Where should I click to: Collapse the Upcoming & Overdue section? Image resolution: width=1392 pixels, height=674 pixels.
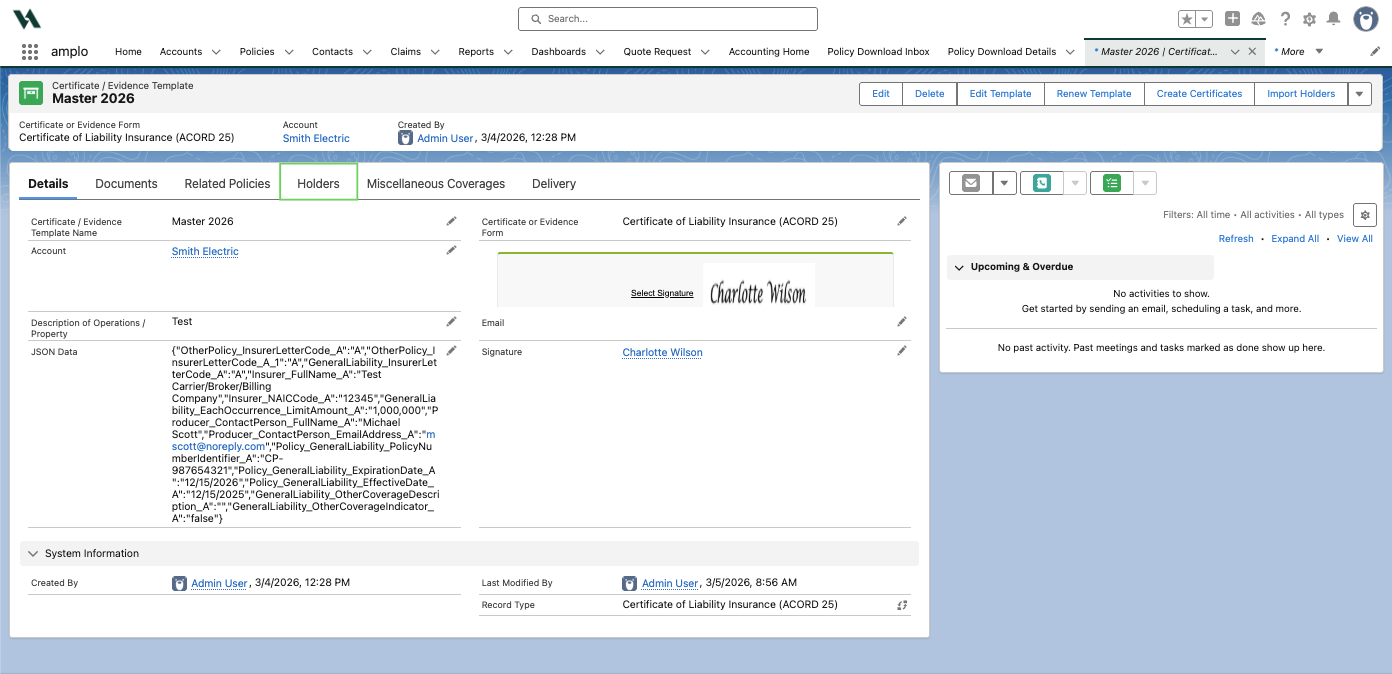[959, 267]
